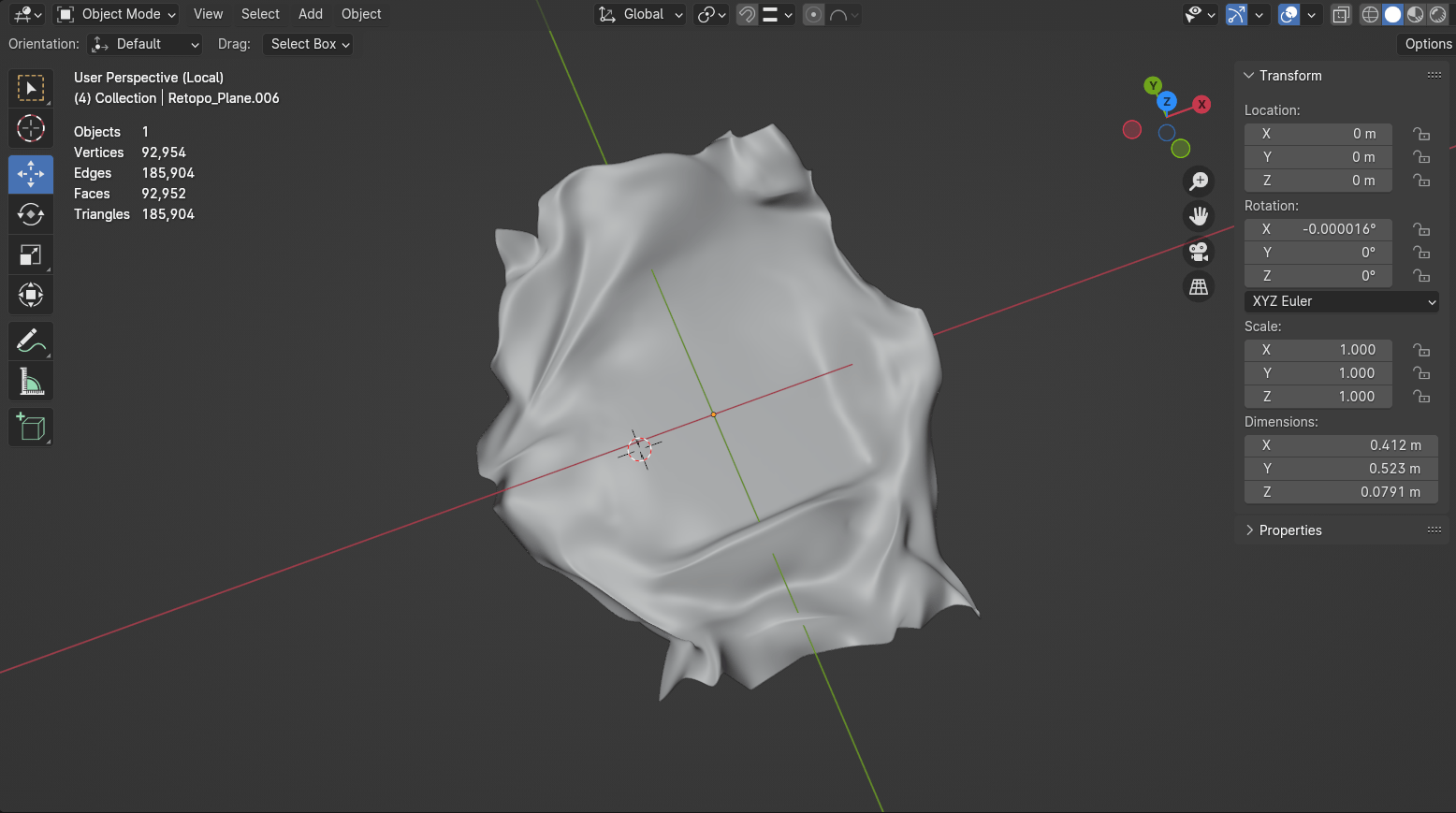
Task: Open the Select menu
Action: point(260,14)
